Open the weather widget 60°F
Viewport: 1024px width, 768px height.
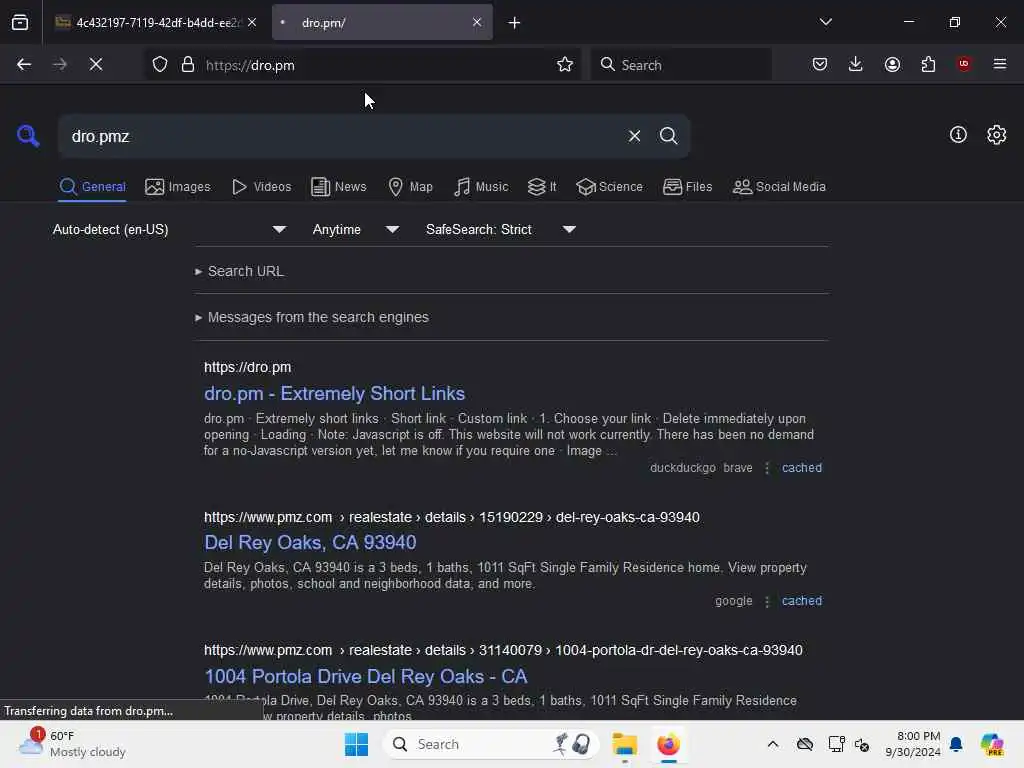(72, 744)
